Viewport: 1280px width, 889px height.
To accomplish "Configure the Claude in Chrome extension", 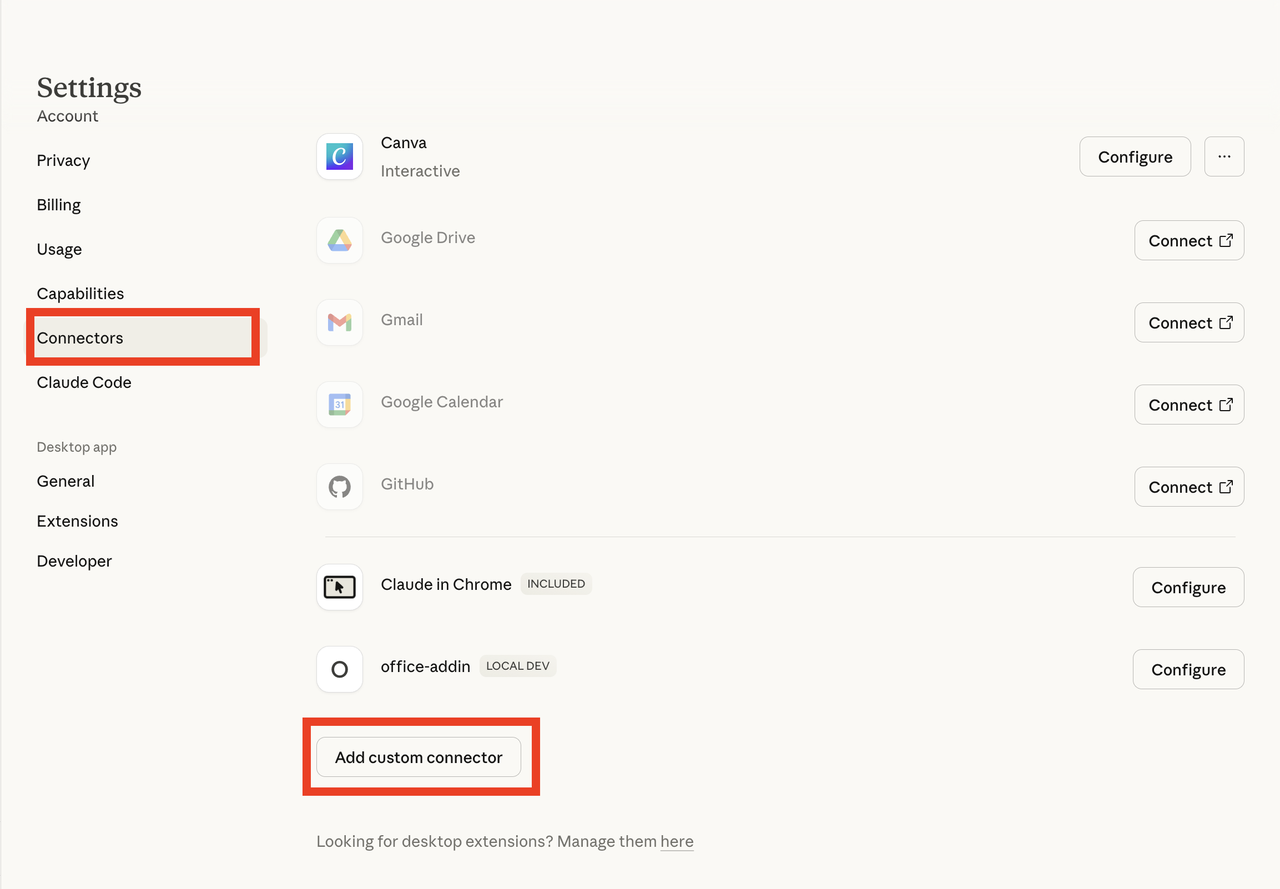I will [1188, 587].
